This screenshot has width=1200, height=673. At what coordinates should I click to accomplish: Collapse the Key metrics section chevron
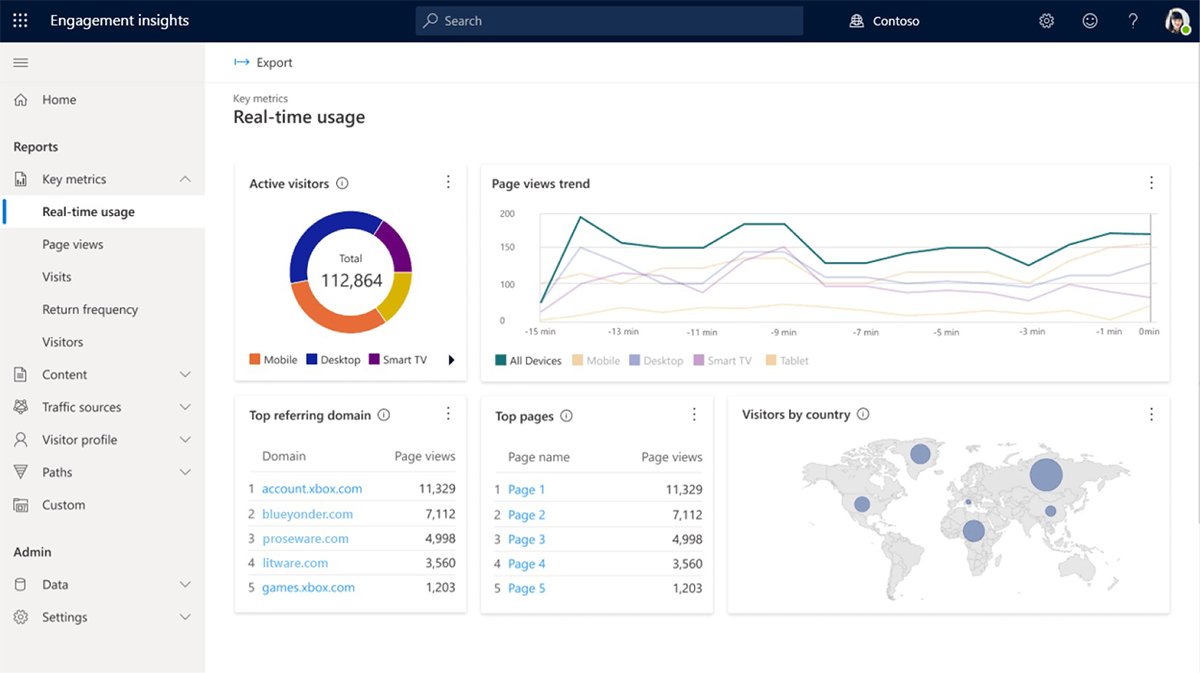[185, 178]
